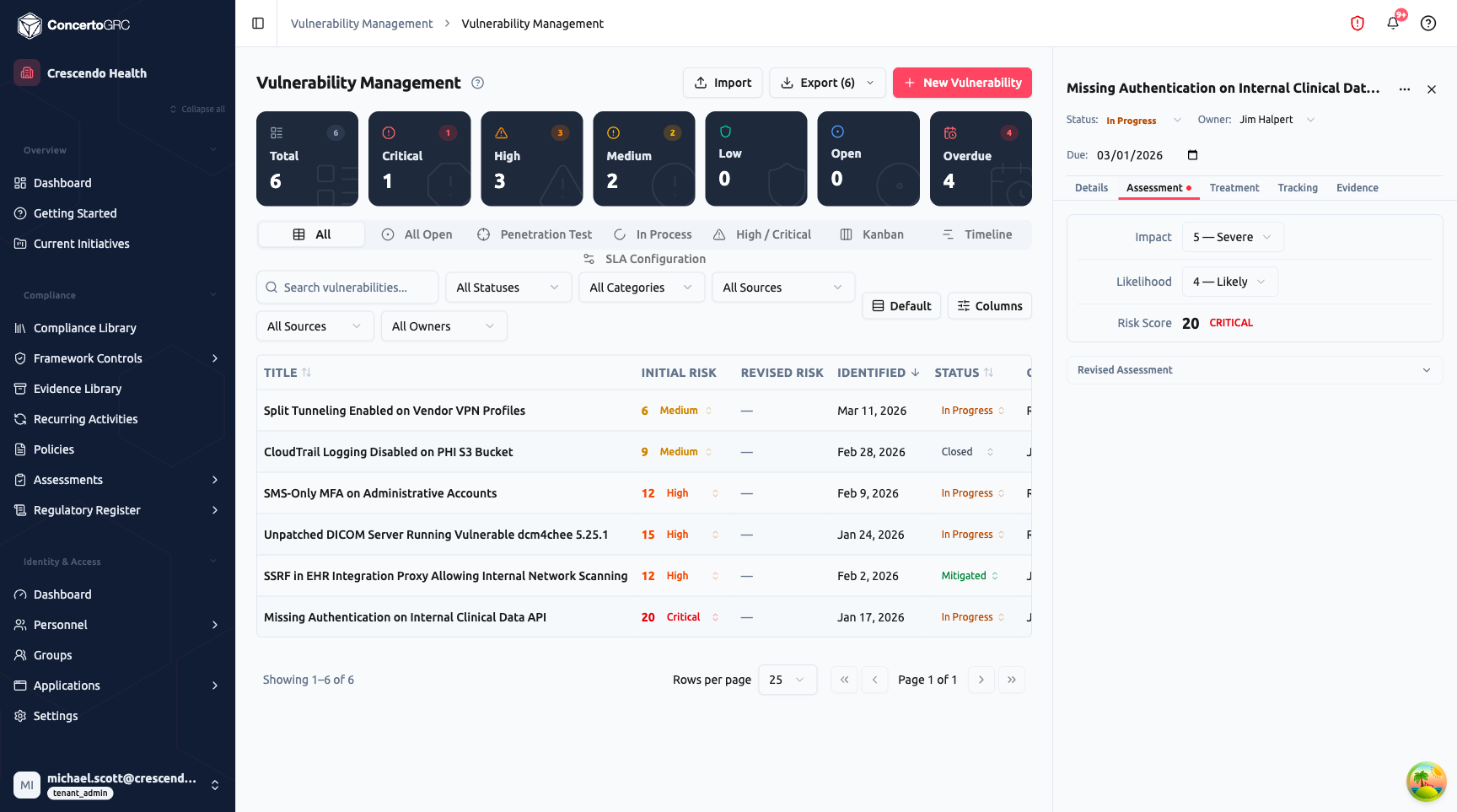The image size is (1457, 812).
Task: Switch to Tracking tab
Action: click(1298, 188)
